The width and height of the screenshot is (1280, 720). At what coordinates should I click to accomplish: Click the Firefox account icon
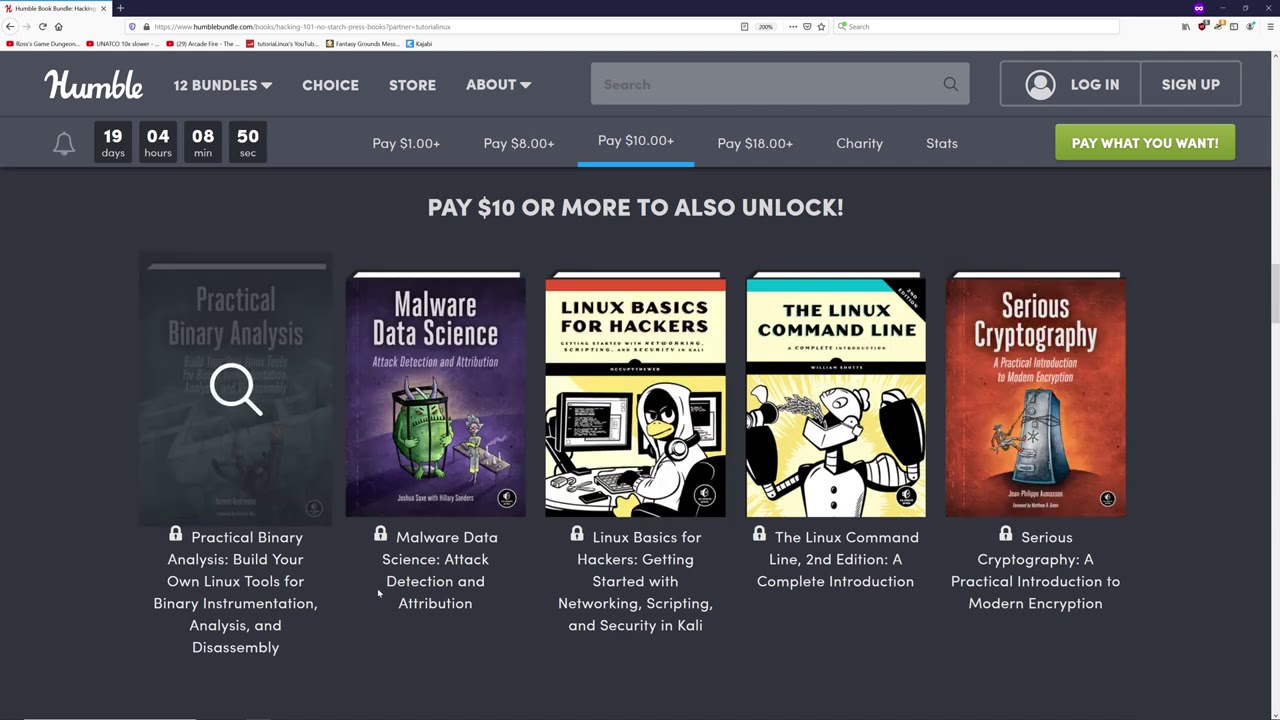point(1250,27)
